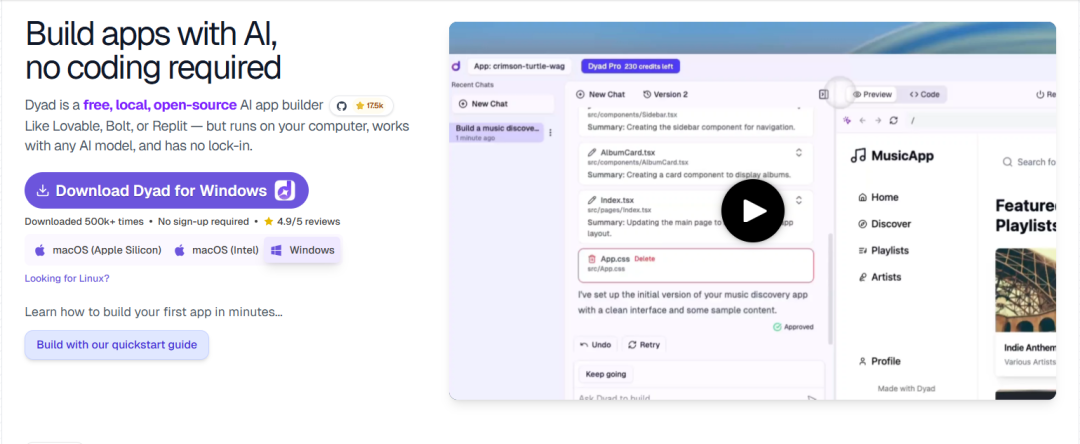
Task: Click the Retry button in the chat
Action: (644, 345)
